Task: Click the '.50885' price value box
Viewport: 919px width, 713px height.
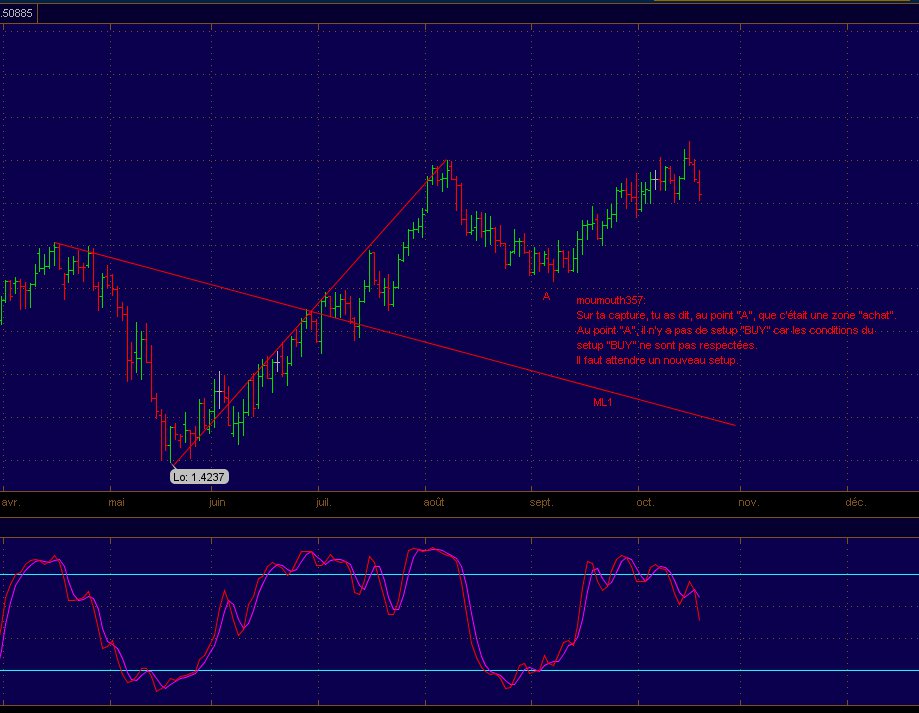Action: click(18, 13)
